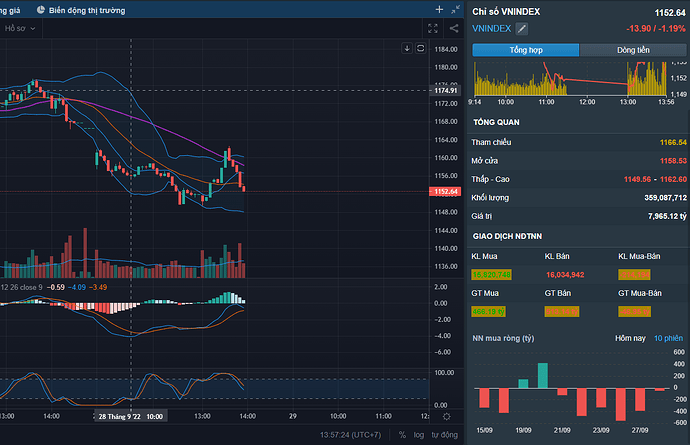Toggle percent scale on the chart

click(x=403, y=435)
